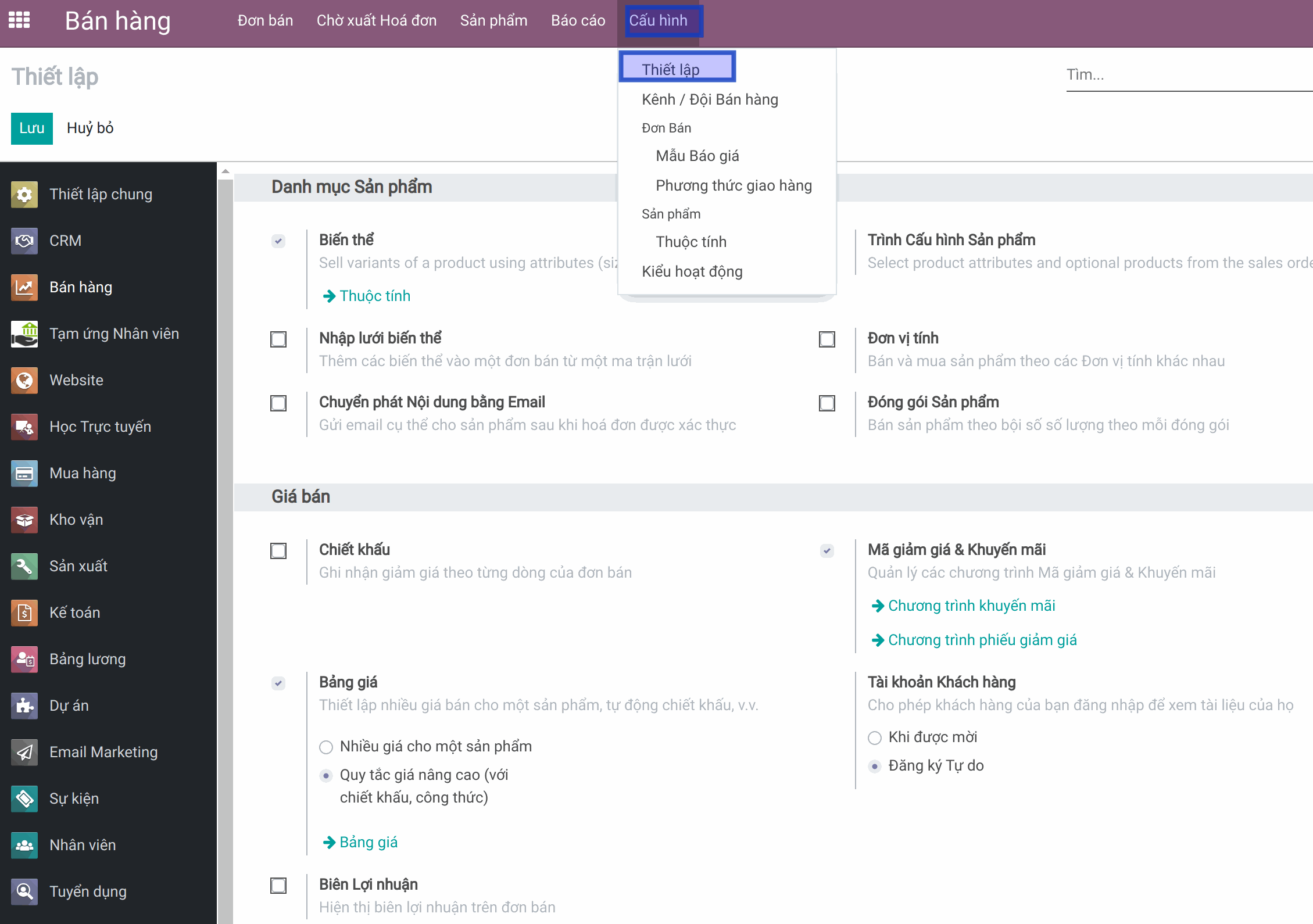Click the Lưu save button
This screenshot has width=1313, height=924.
[31, 128]
